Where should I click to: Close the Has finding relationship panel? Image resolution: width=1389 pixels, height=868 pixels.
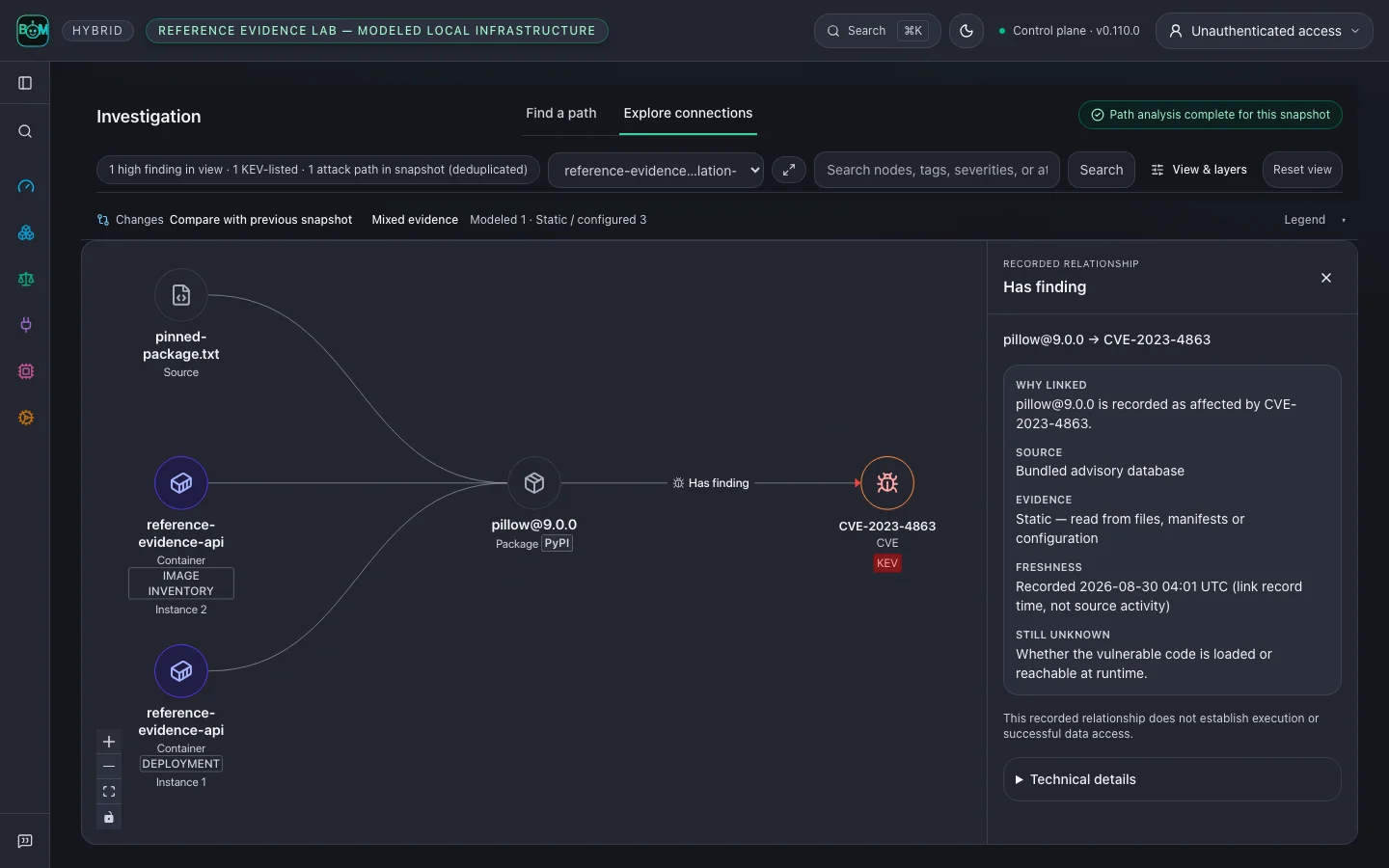tap(1326, 278)
